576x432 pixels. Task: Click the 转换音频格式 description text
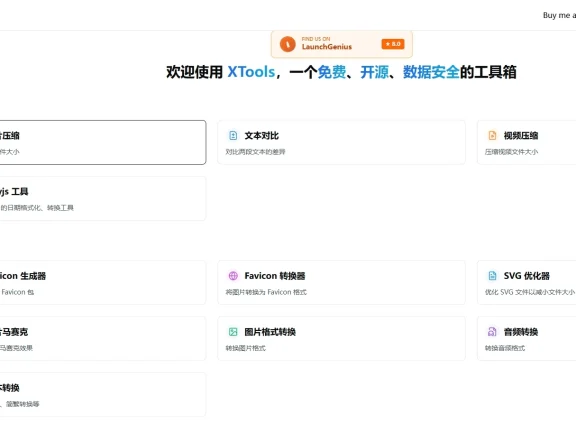pyautogui.click(x=505, y=348)
